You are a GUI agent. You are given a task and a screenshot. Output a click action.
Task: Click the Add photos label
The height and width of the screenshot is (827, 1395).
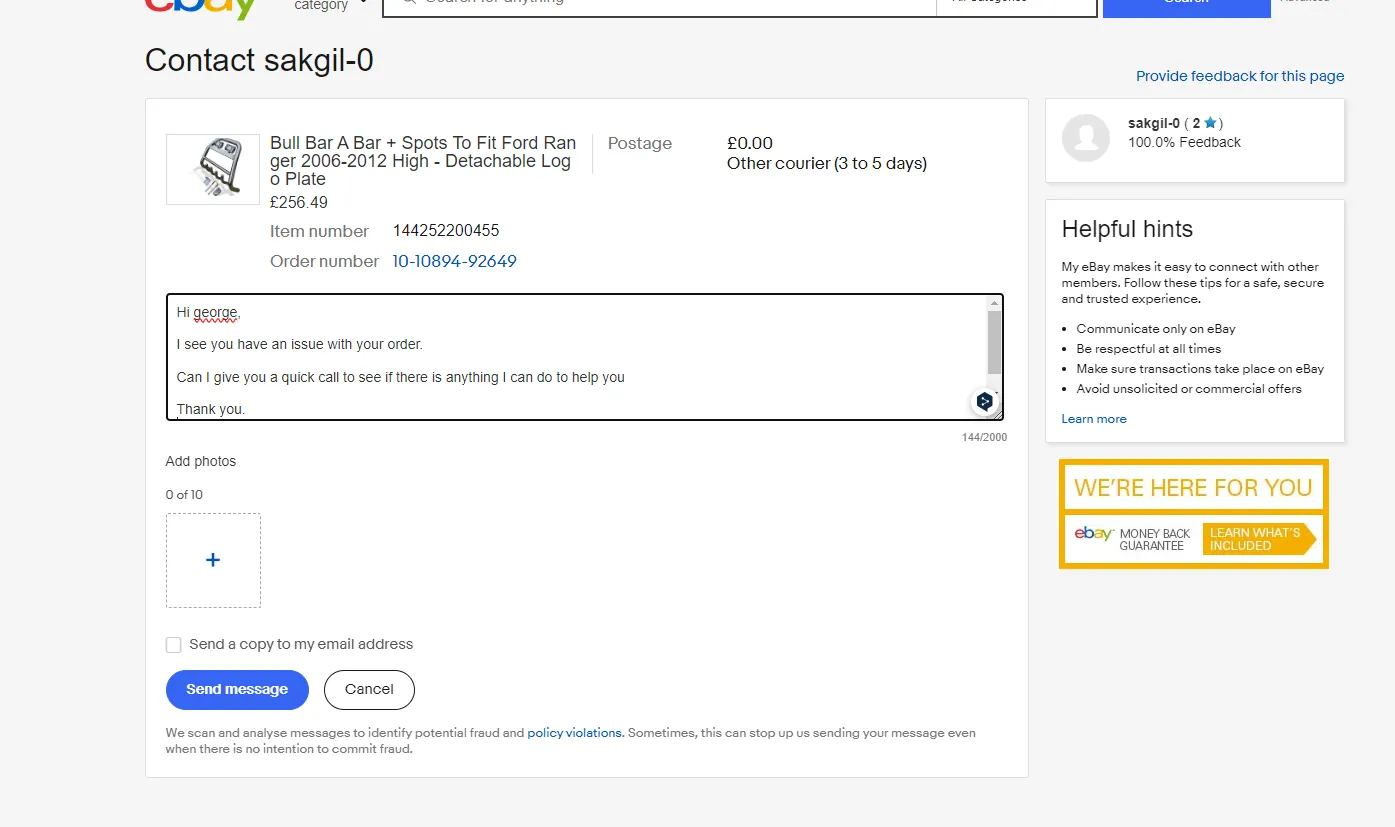click(201, 461)
